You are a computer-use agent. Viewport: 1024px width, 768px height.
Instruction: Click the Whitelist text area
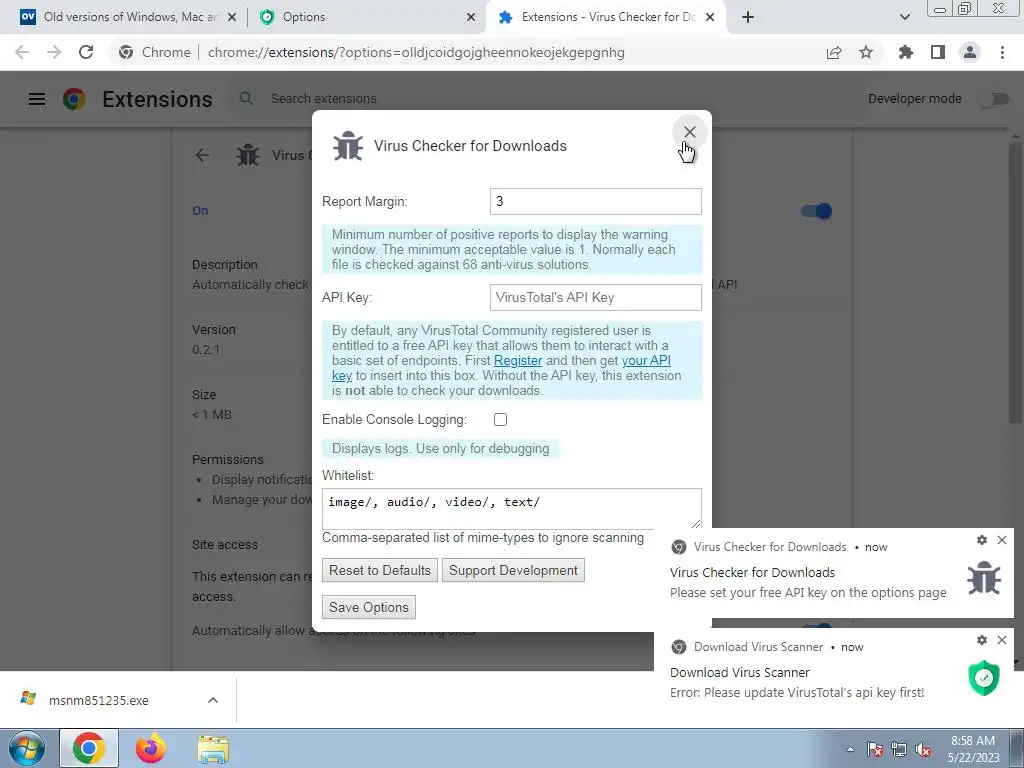tap(511, 508)
